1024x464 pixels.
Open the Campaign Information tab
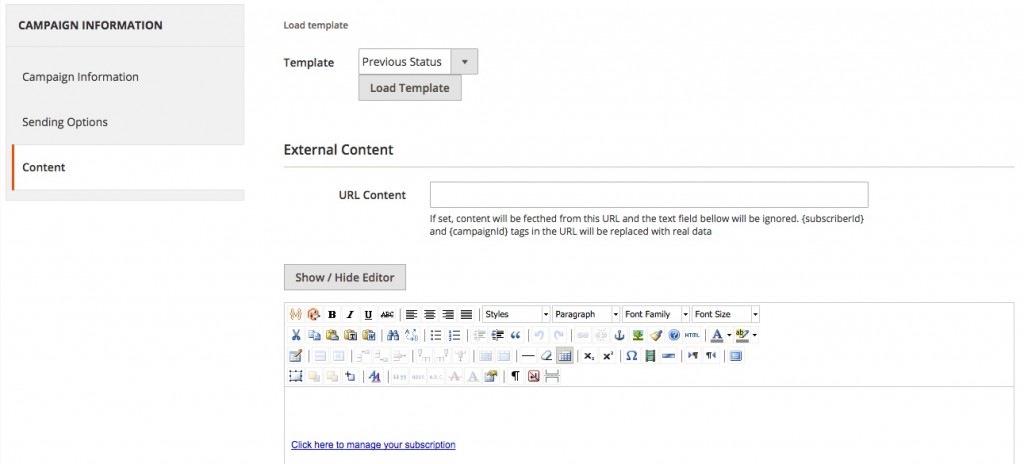(x=80, y=77)
